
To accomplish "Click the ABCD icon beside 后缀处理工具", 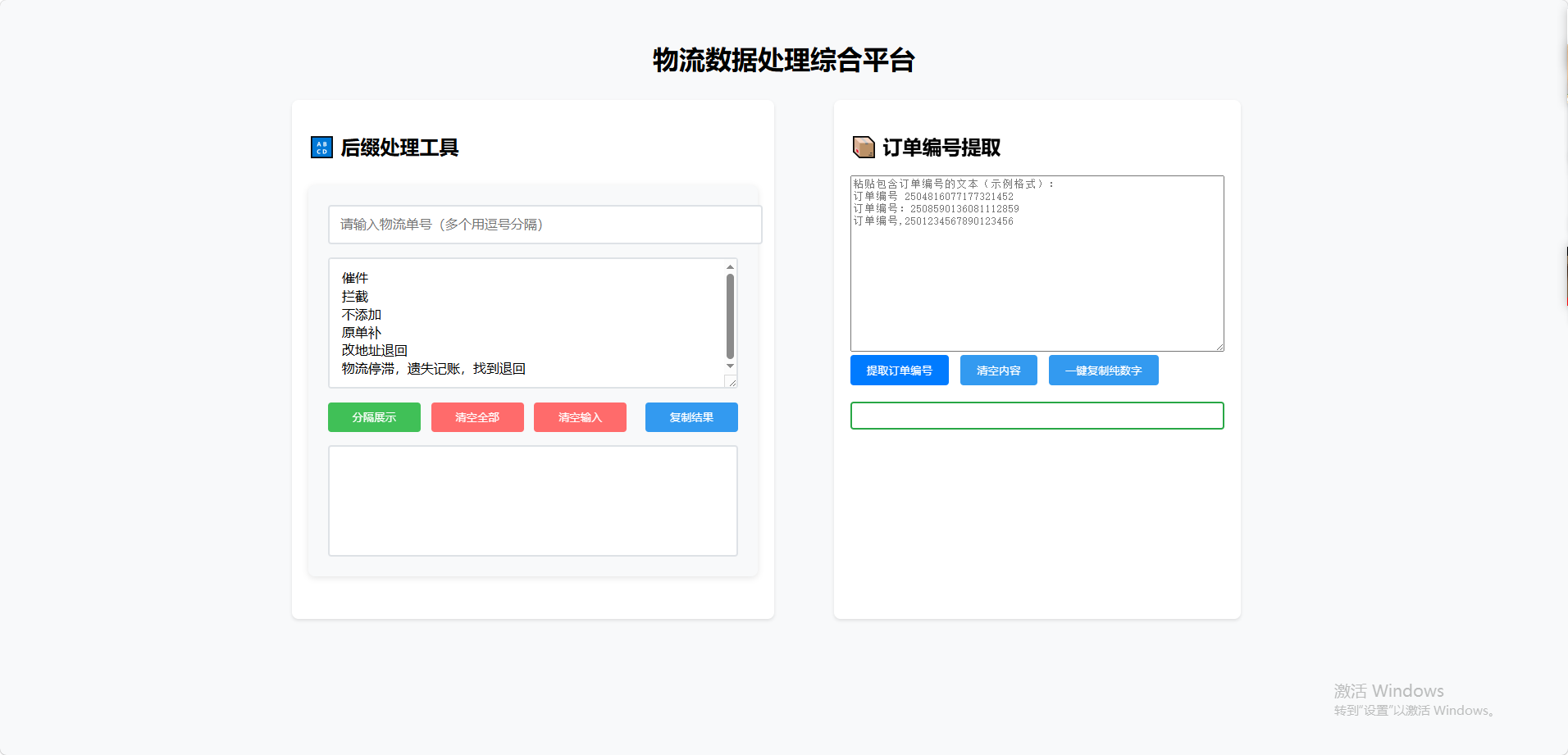I will [x=321, y=148].
